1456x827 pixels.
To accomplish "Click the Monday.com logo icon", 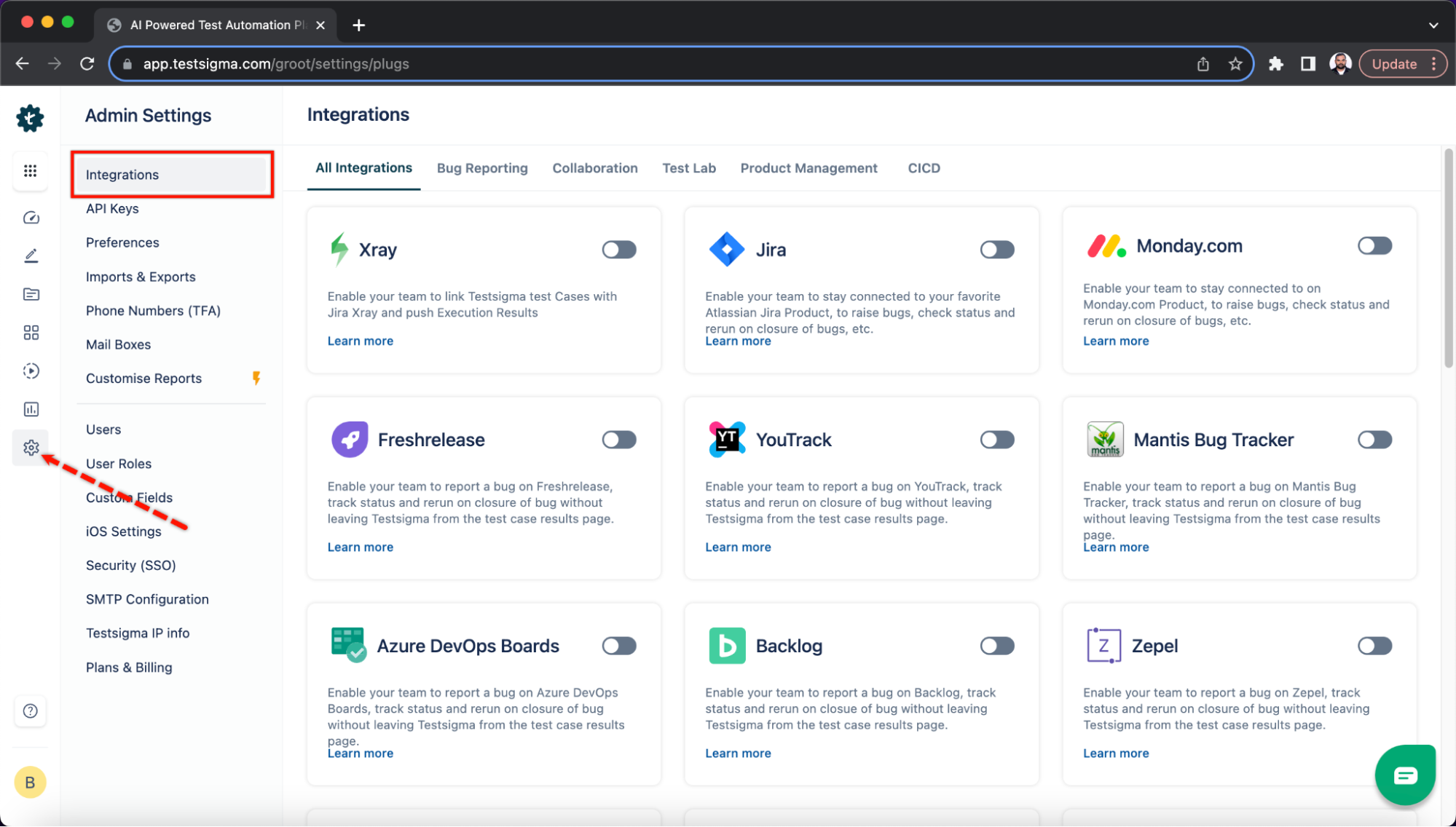I will tap(1106, 246).
